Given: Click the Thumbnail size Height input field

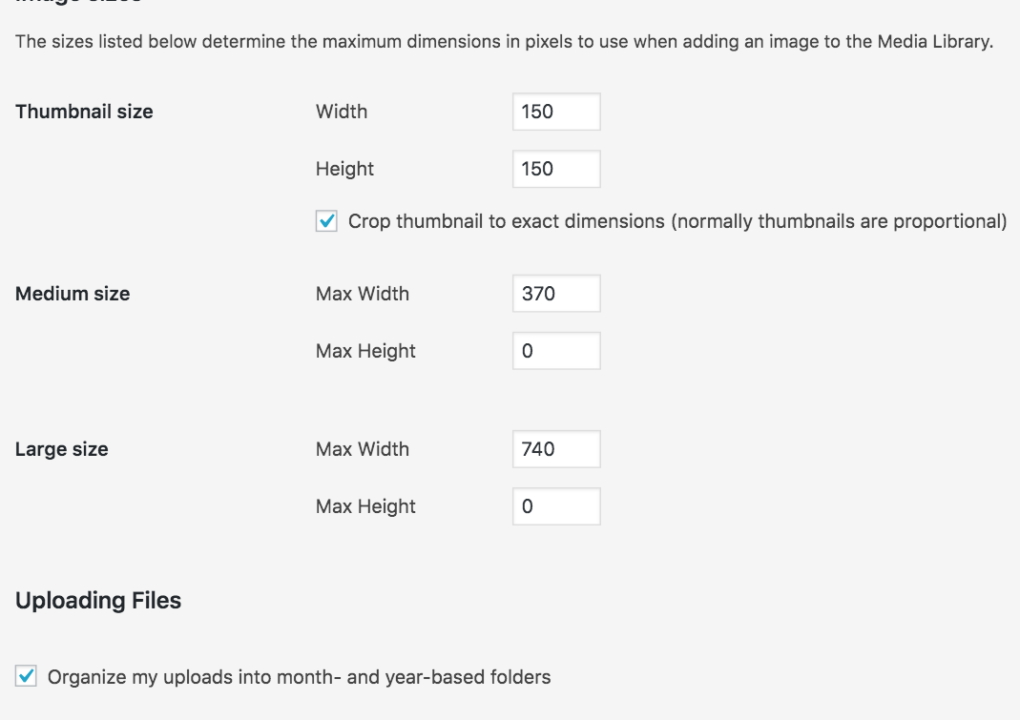Looking at the screenshot, I should pos(556,169).
